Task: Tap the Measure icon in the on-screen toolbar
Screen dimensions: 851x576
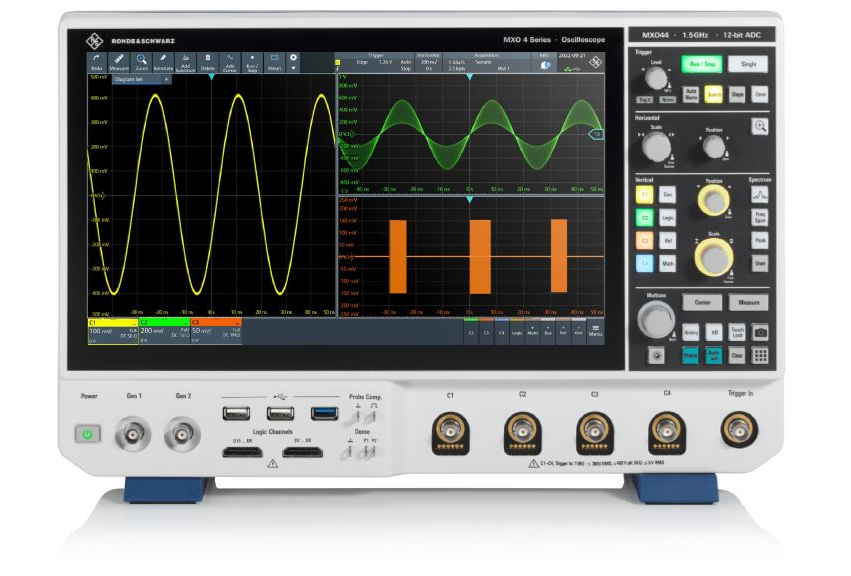Action: (119, 62)
